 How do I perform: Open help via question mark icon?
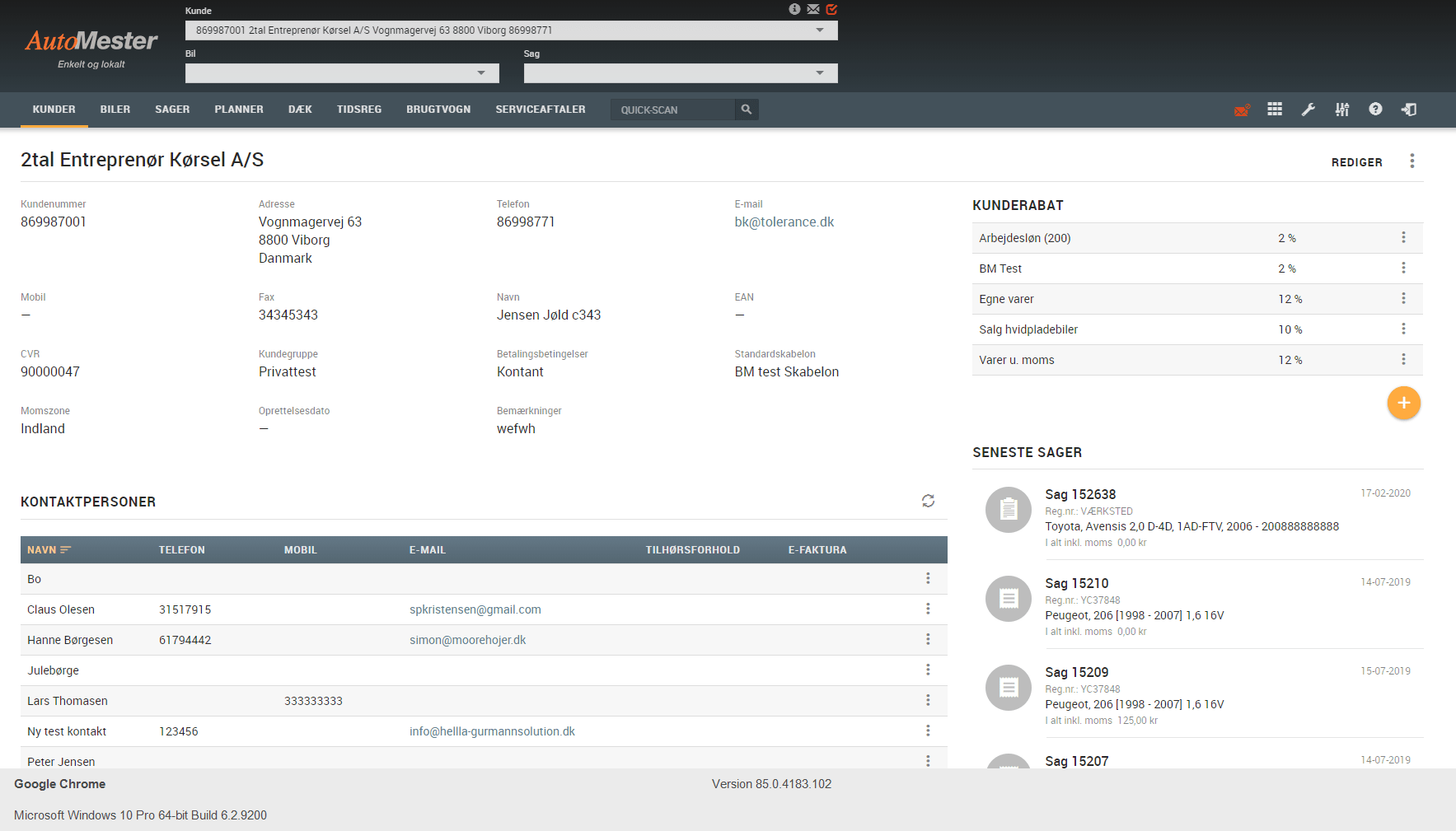[x=1375, y=110]
